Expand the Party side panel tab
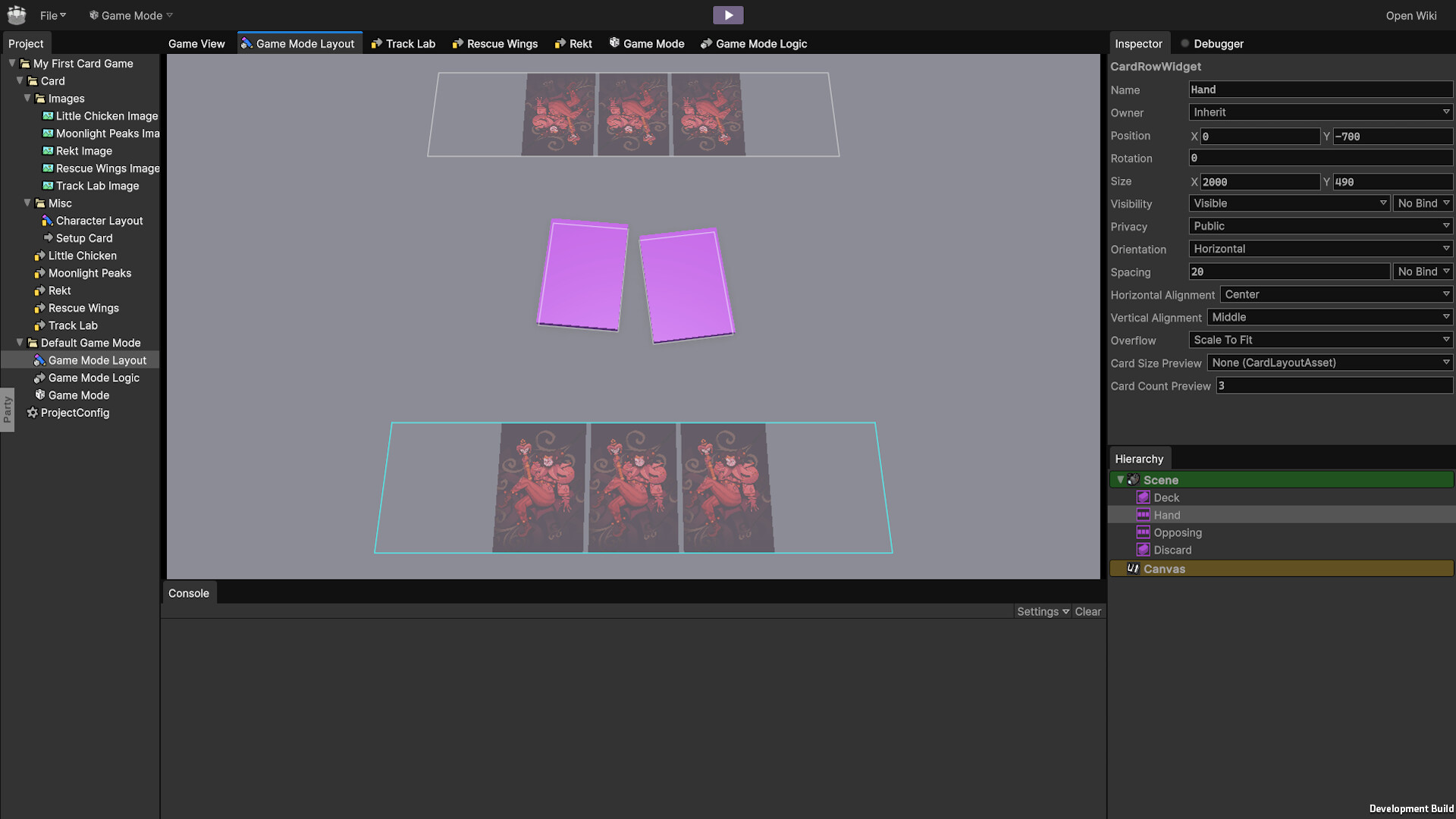This screenshot has width=1456, height=819. pyautogui.click(x=8, y=409)
